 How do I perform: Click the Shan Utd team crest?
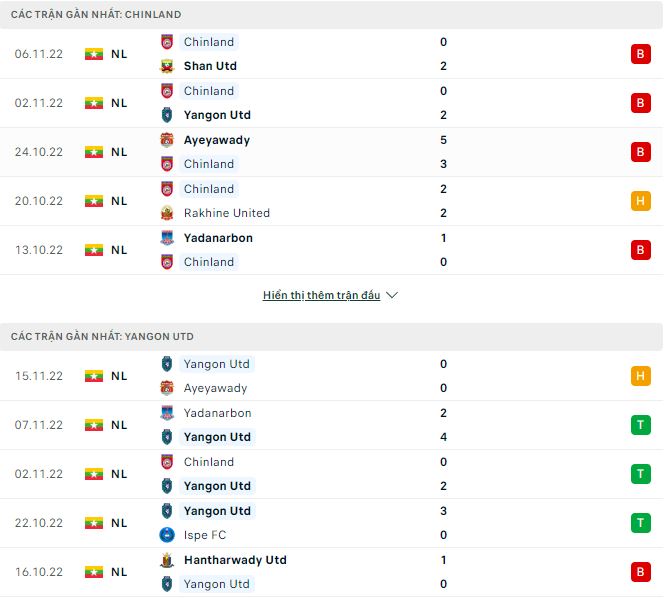(x=167, y=66)
